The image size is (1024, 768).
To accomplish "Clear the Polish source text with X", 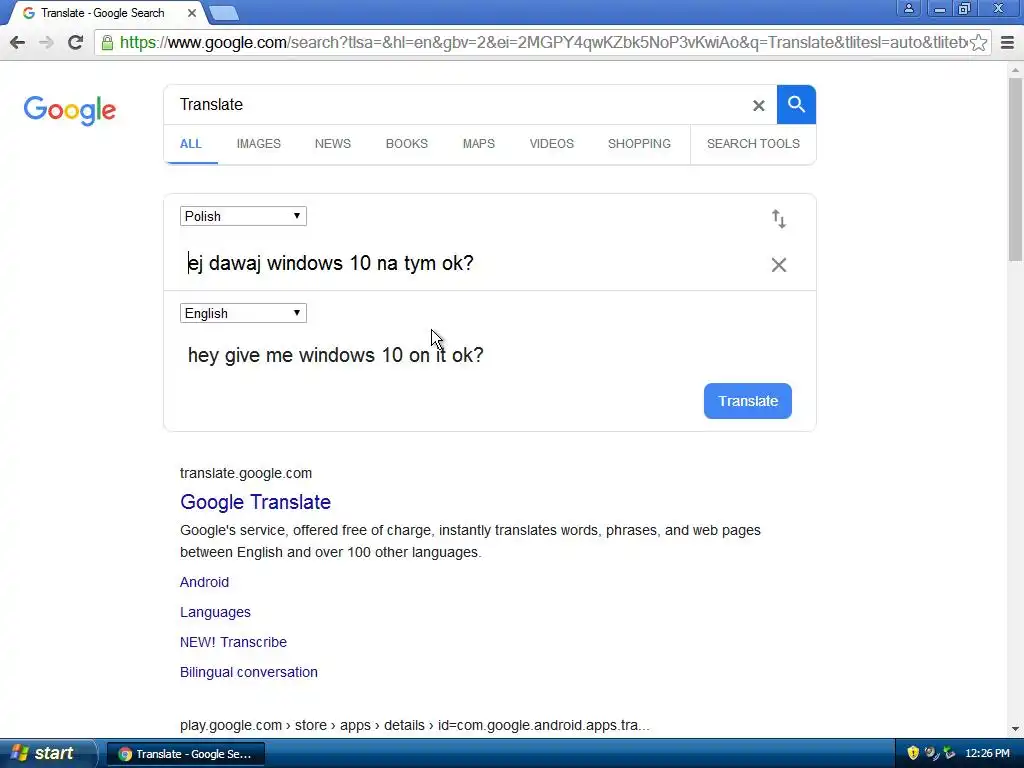I will (x=778, y=264).
